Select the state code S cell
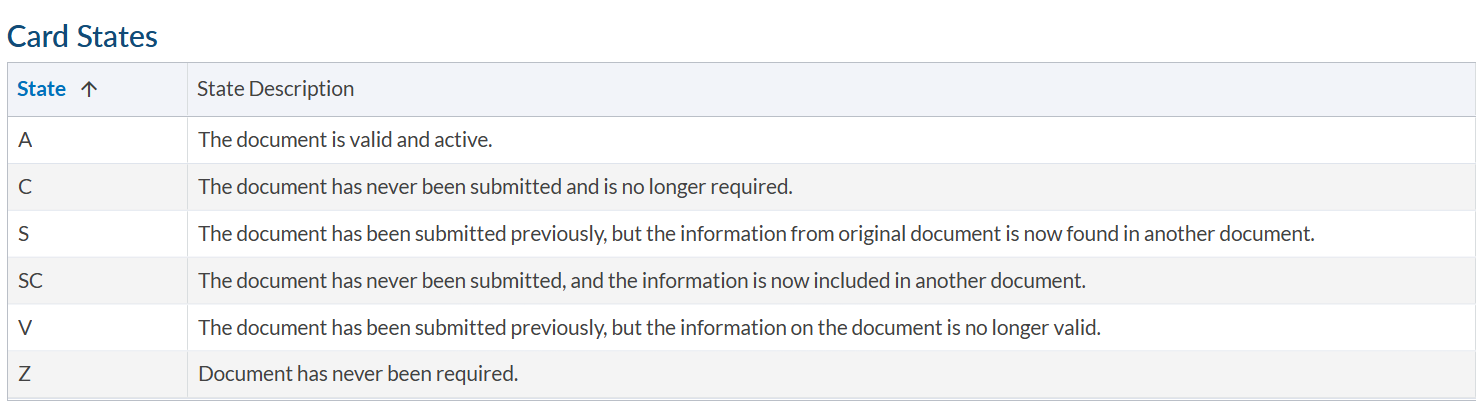 point(24,234)
